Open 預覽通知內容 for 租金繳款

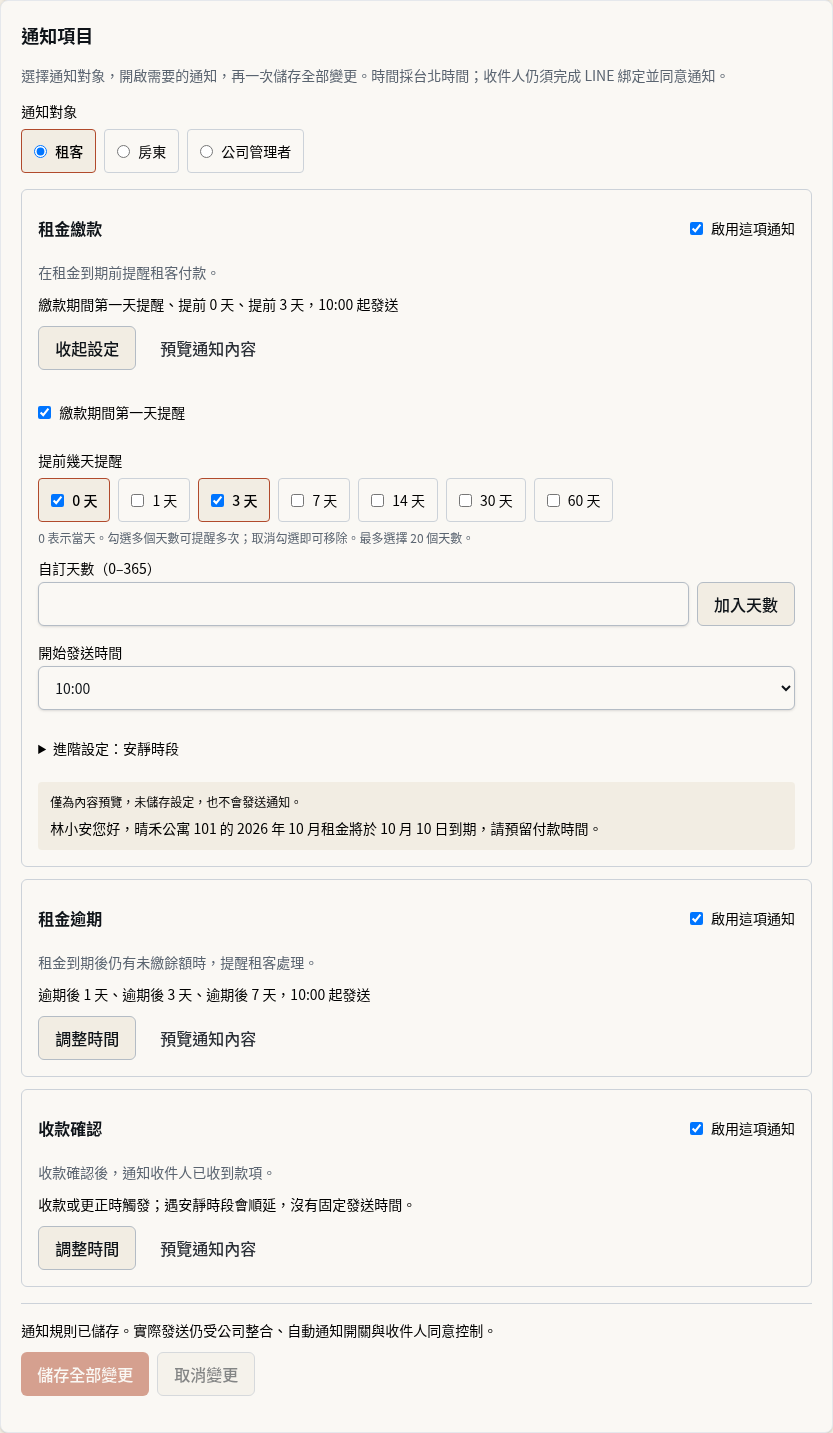pyautogui.click(x=208, y=349)
